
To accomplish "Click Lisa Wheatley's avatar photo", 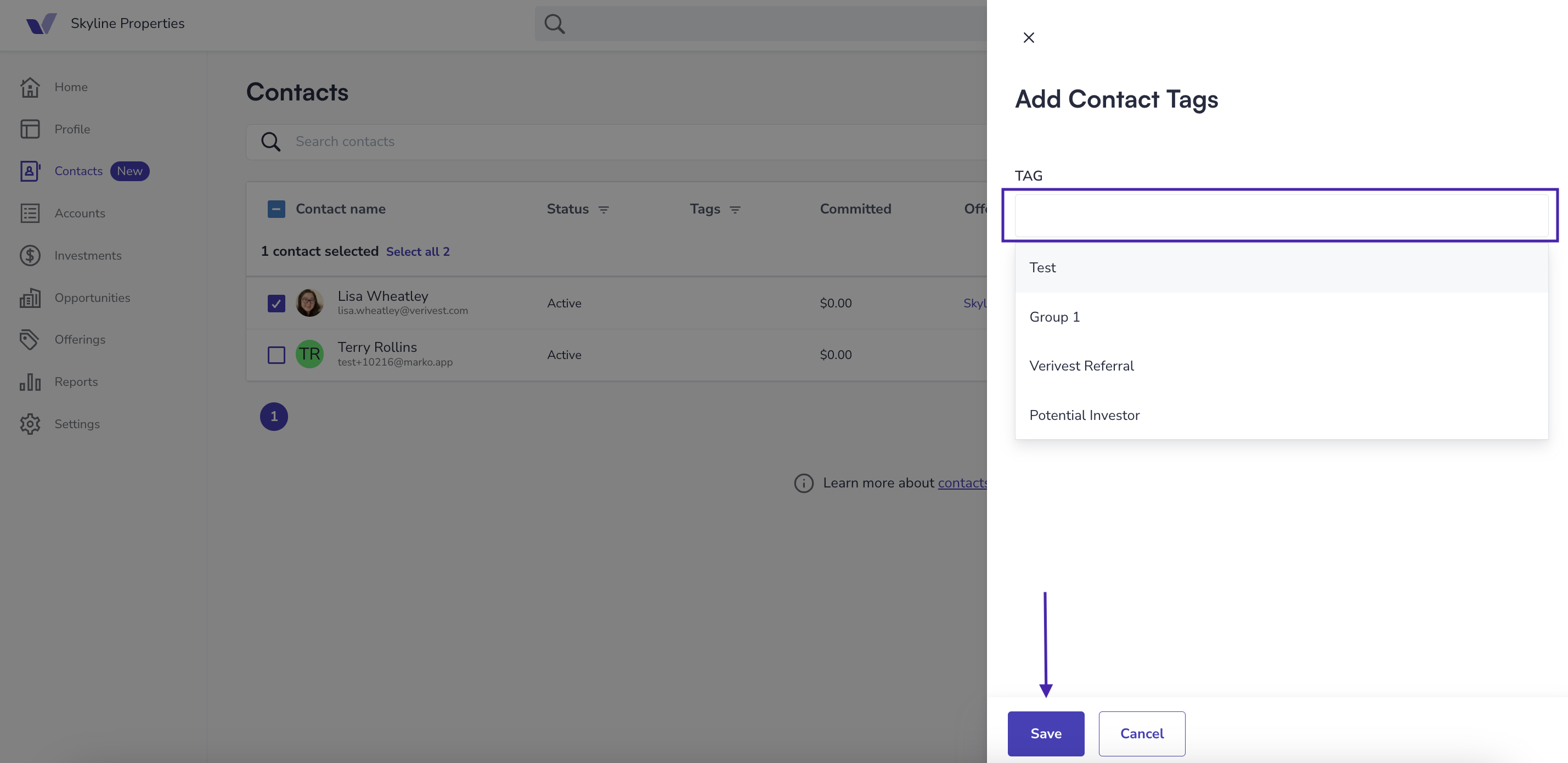I will tap(309, 302).
